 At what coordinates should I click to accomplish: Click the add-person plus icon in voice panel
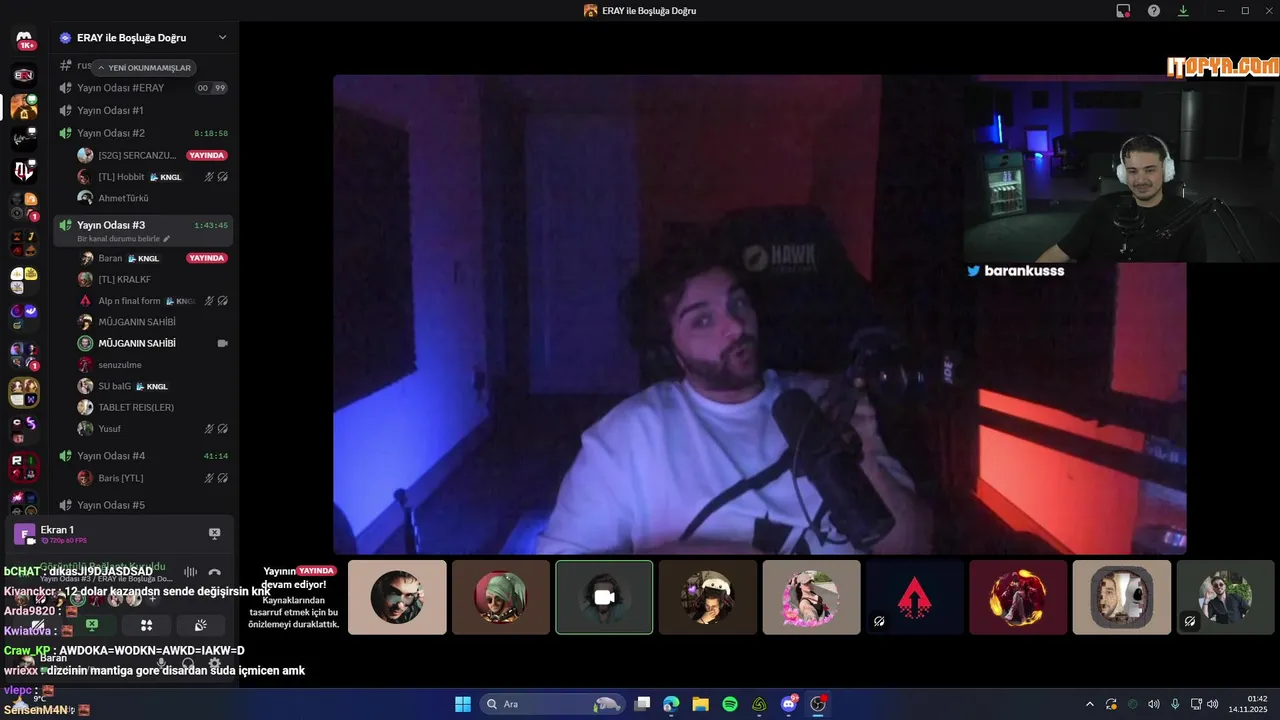pyautogui.click(x=152, y=599)
